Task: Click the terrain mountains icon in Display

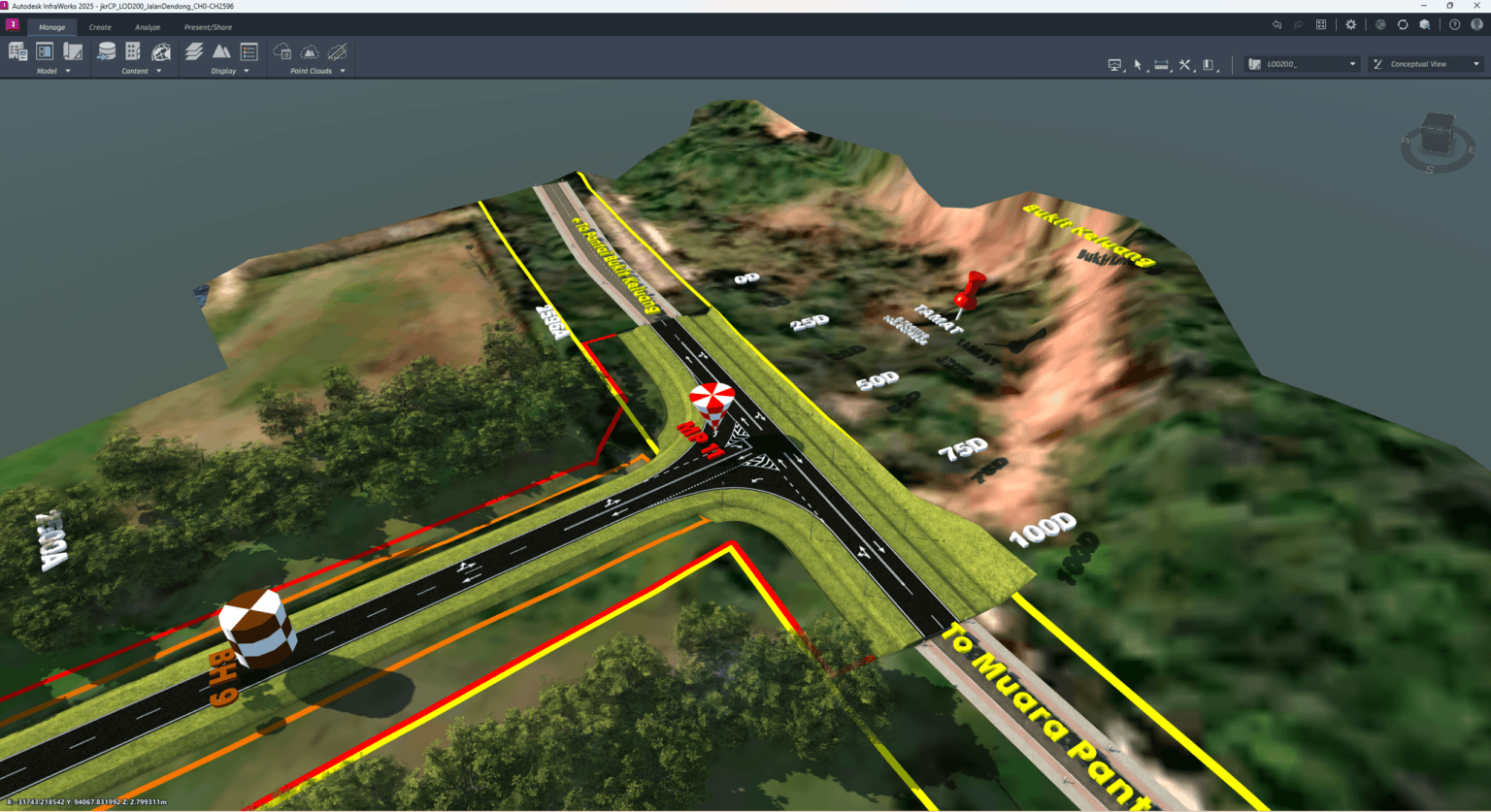Action: (221, 51)
